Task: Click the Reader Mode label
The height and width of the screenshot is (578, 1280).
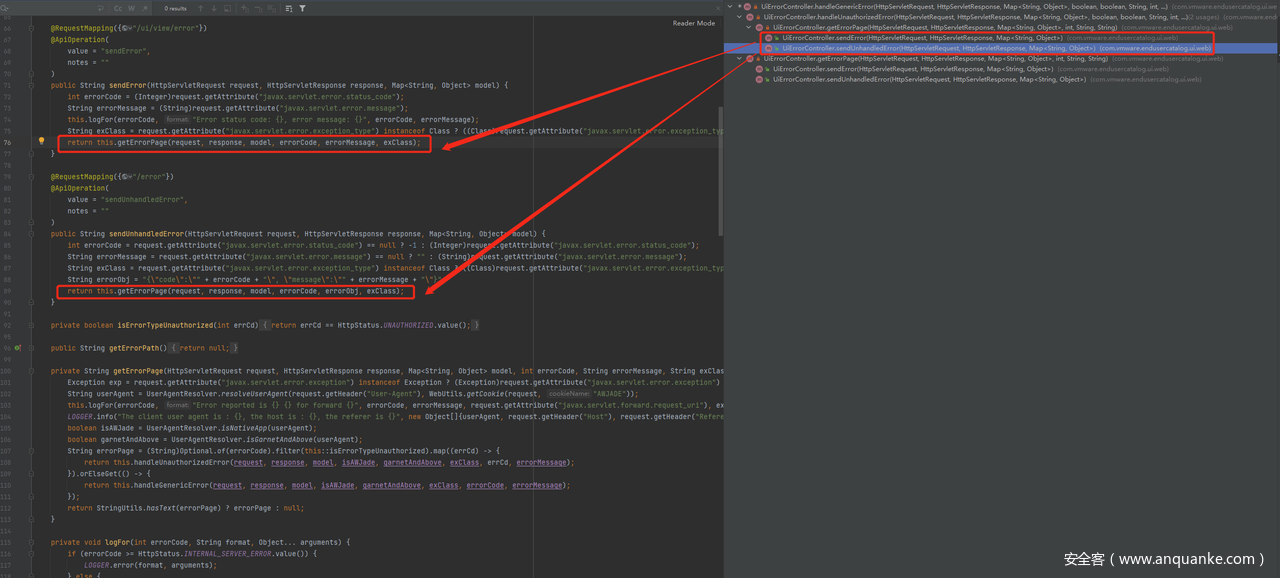Action: coord(693,23)
